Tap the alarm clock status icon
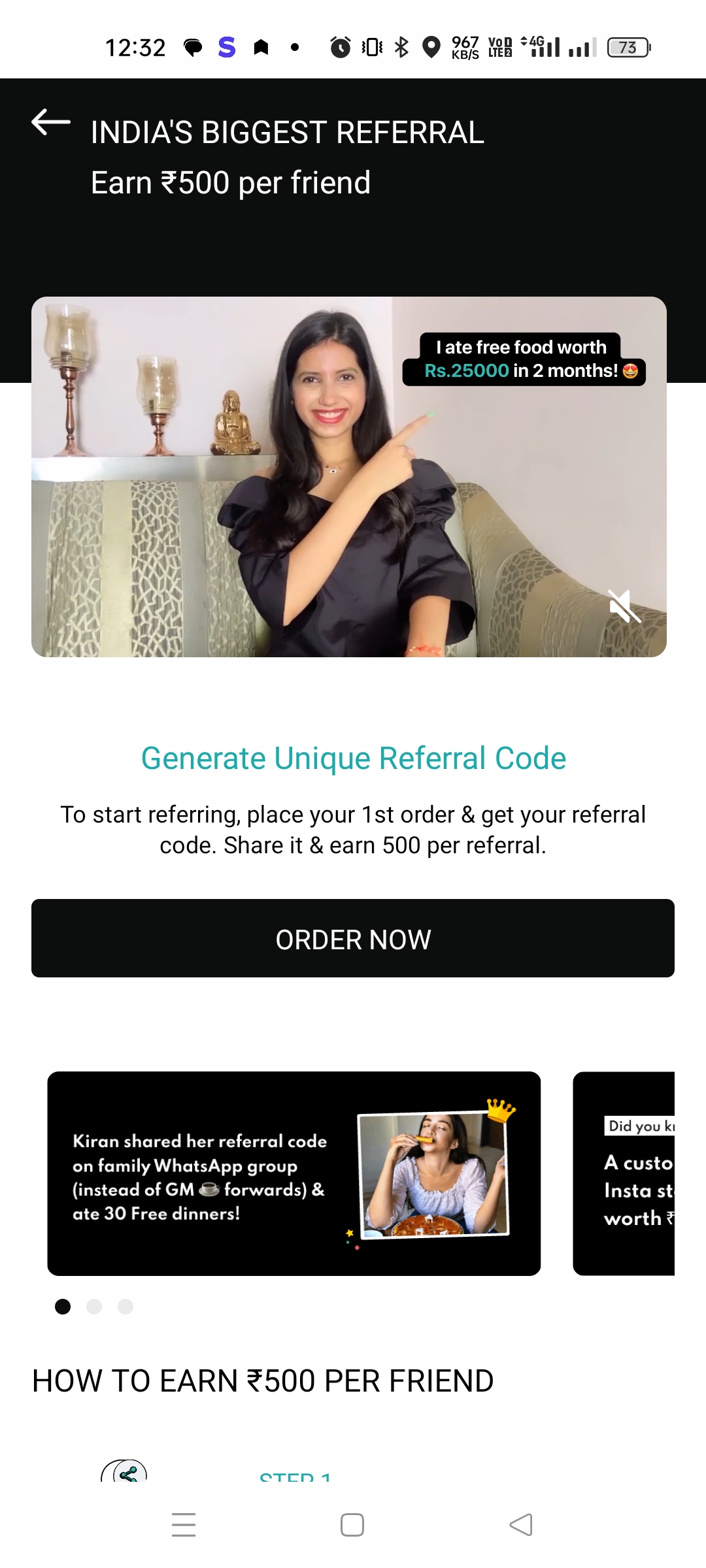This screenshot has width=706, height=1568. pyautogui.click(x=340, y=47)
